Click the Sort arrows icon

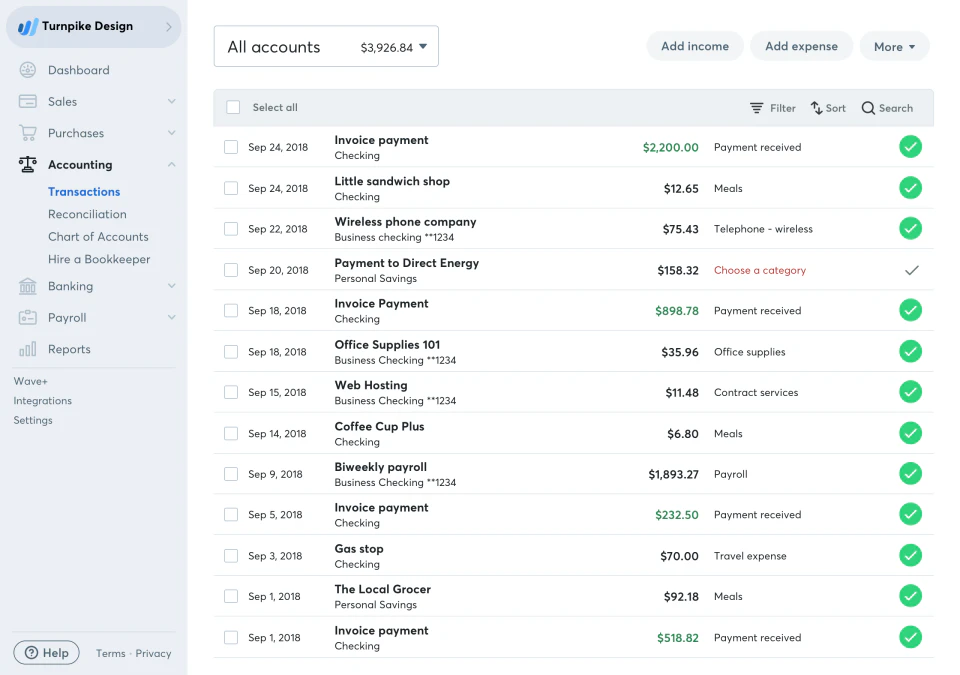[817, 108]
